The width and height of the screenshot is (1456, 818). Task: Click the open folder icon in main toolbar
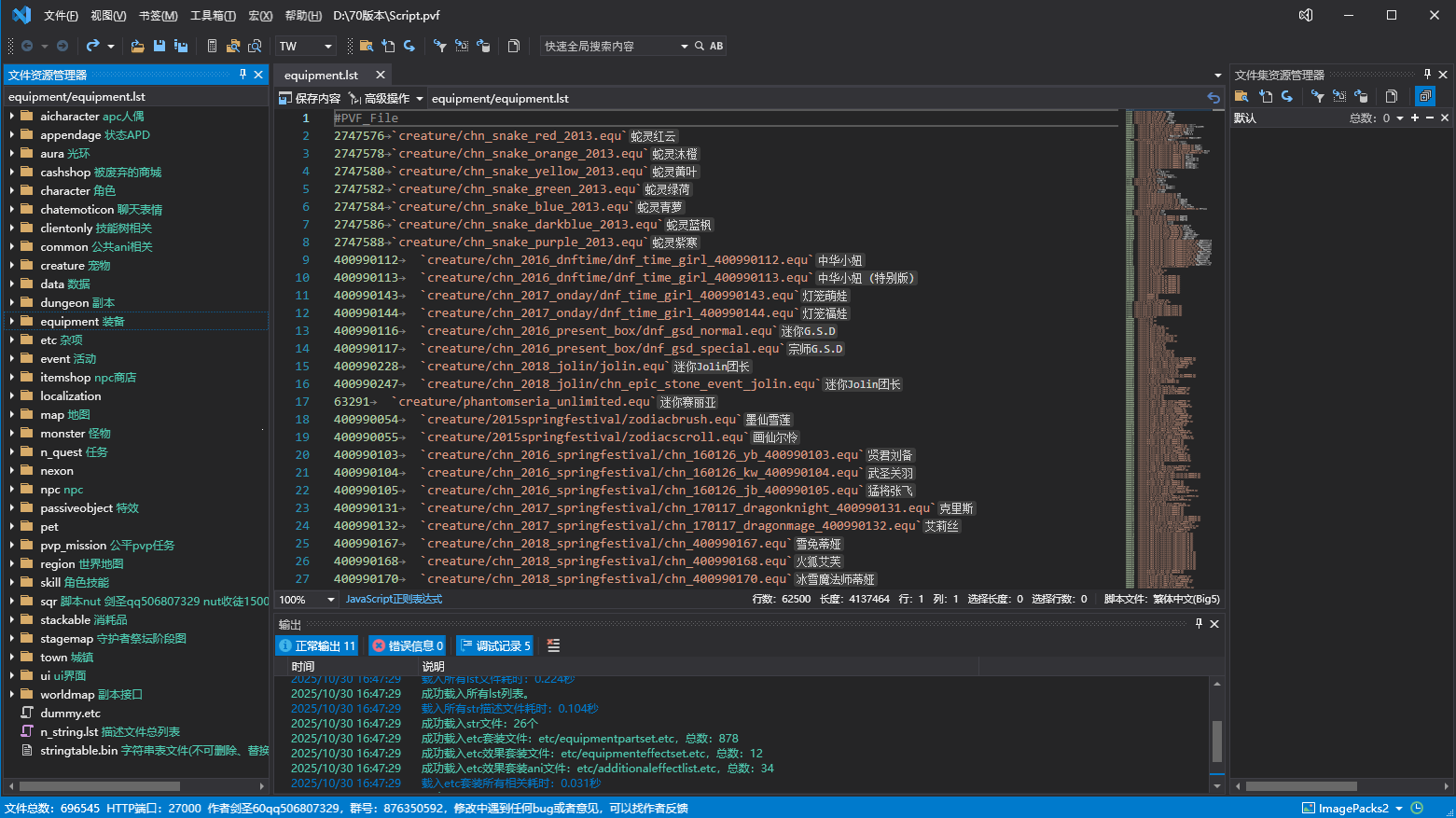137,46
